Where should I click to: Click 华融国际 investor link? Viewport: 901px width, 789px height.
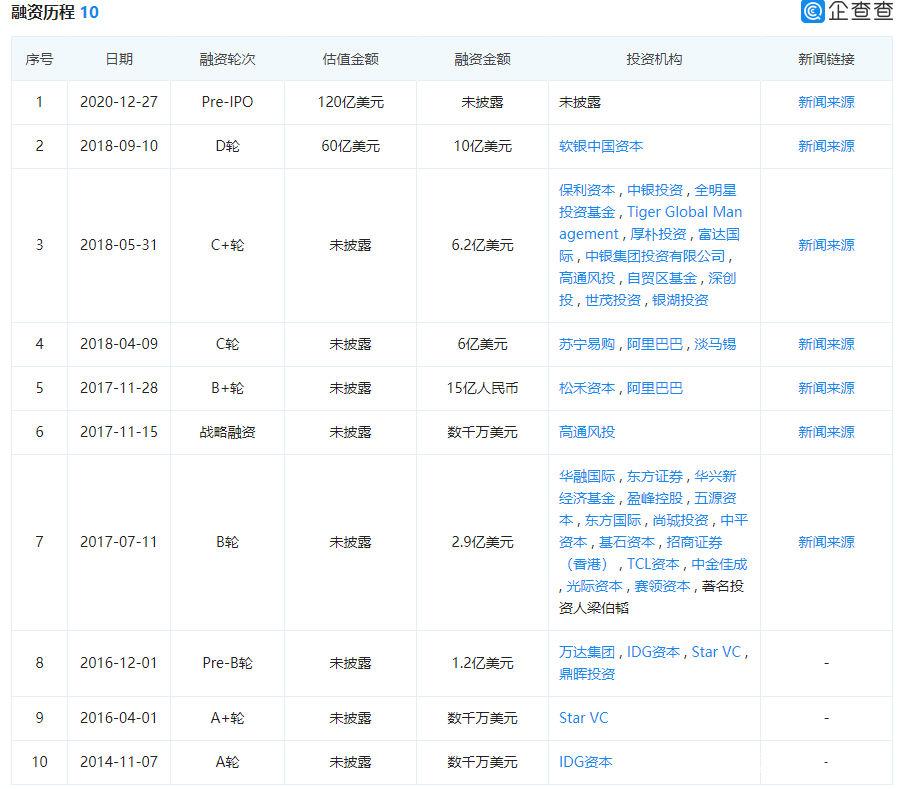(587, 476)
